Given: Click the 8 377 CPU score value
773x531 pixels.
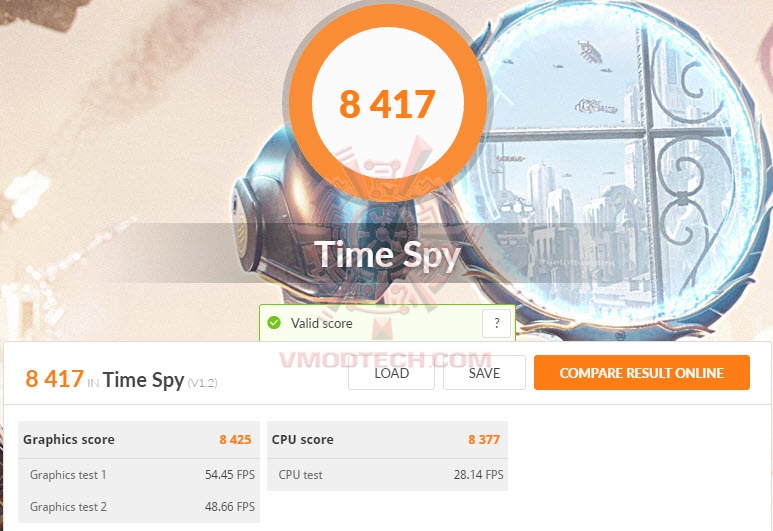Looking at the screenshot, I should pyautogui.click(x=483, y=439).
